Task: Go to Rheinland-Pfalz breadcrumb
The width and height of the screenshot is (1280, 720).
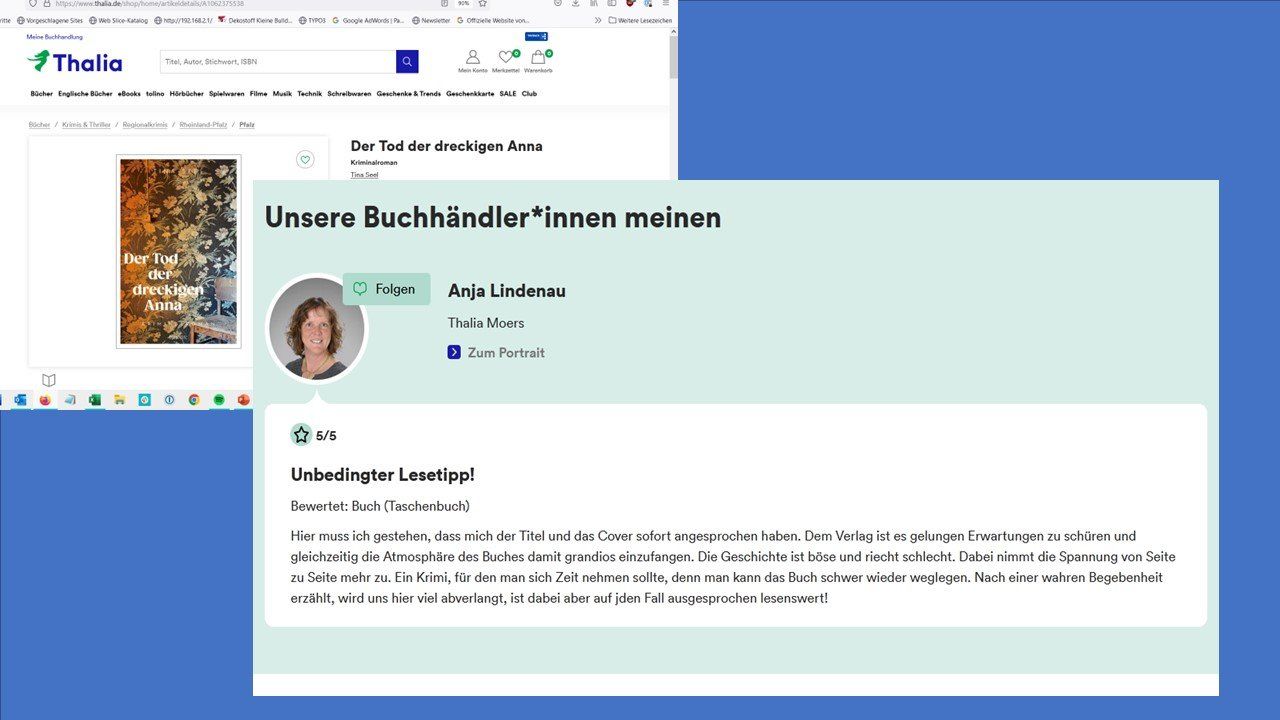Action: click(205, 125)
